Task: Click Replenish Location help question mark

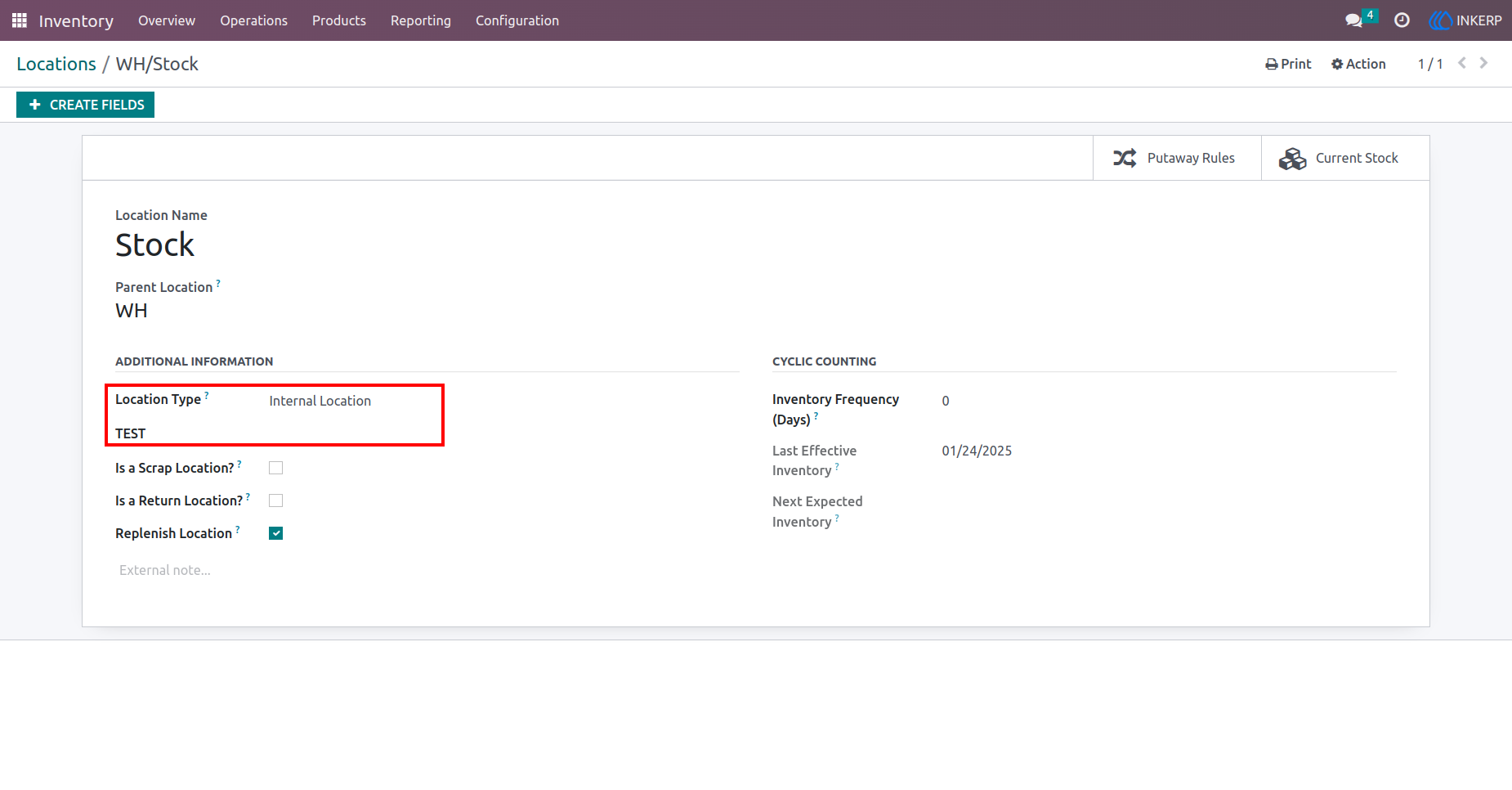Action: click(238, 529)
